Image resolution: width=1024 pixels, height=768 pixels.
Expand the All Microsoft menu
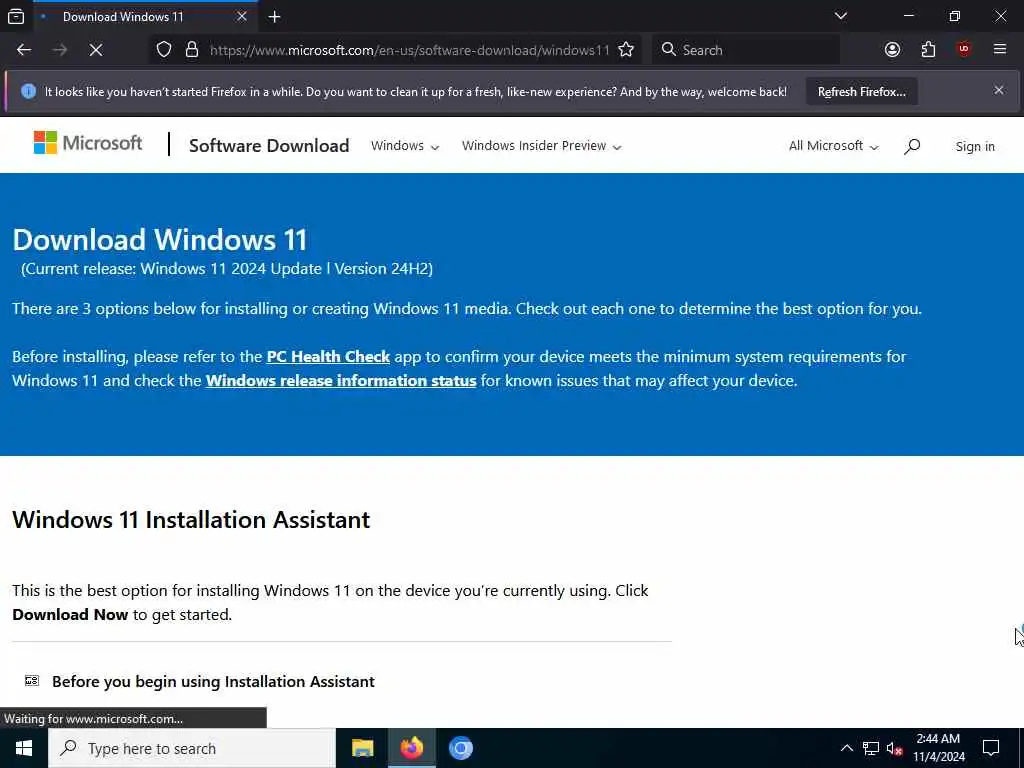click(833, 146)
